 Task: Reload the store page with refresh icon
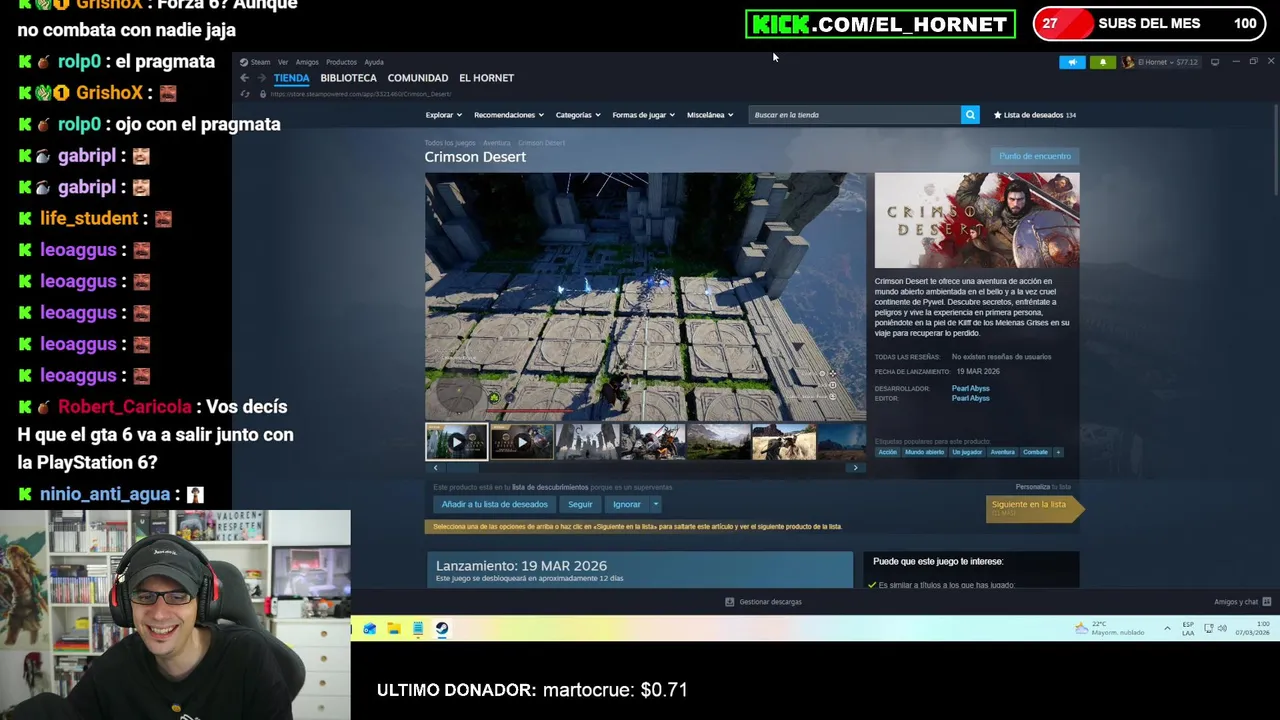tap(245, 94)
